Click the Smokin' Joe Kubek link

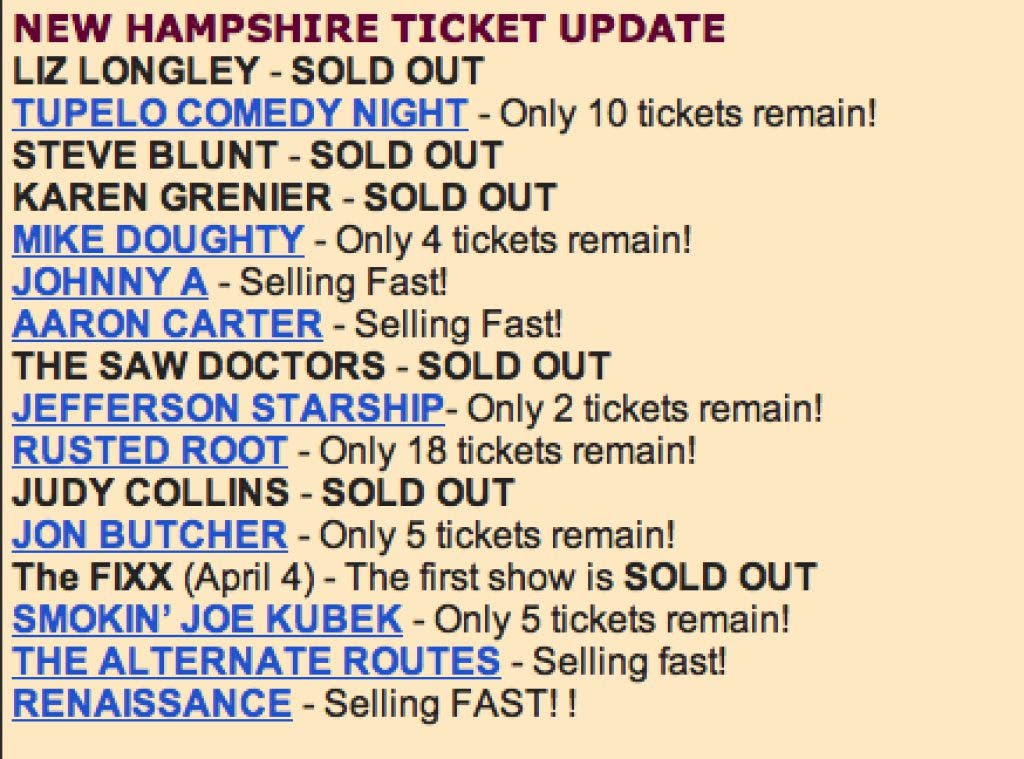pyautogui.click(x=207, y=619)
